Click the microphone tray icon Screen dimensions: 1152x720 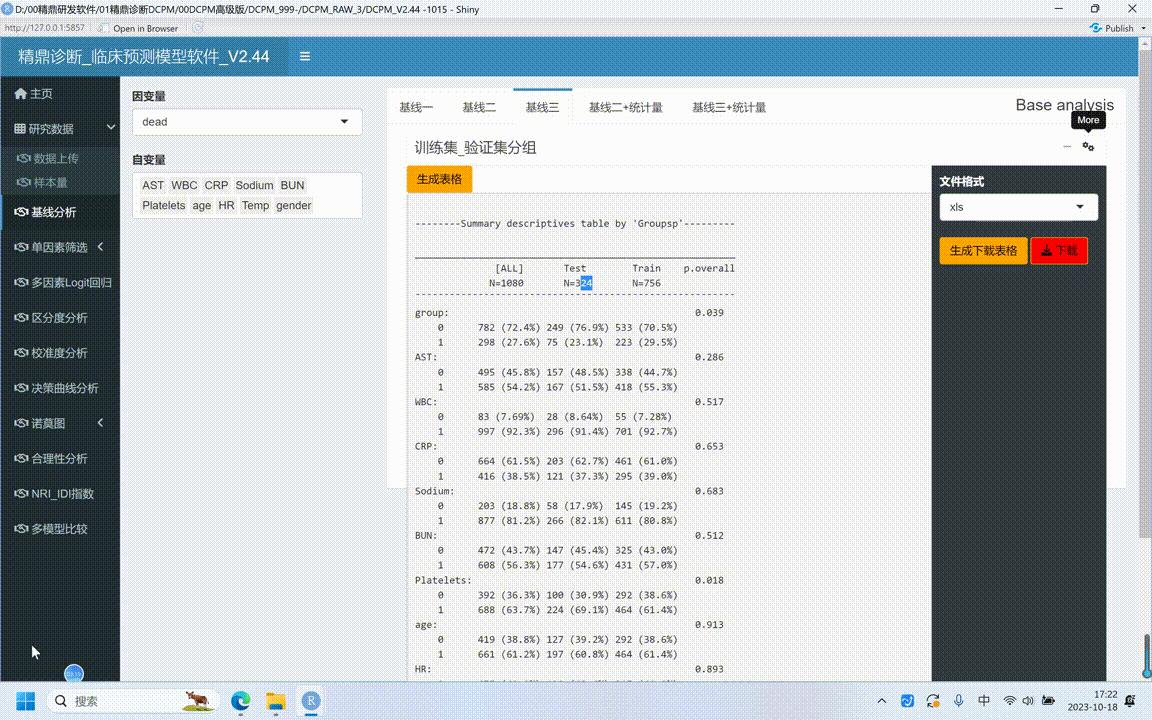coord(959,701)
